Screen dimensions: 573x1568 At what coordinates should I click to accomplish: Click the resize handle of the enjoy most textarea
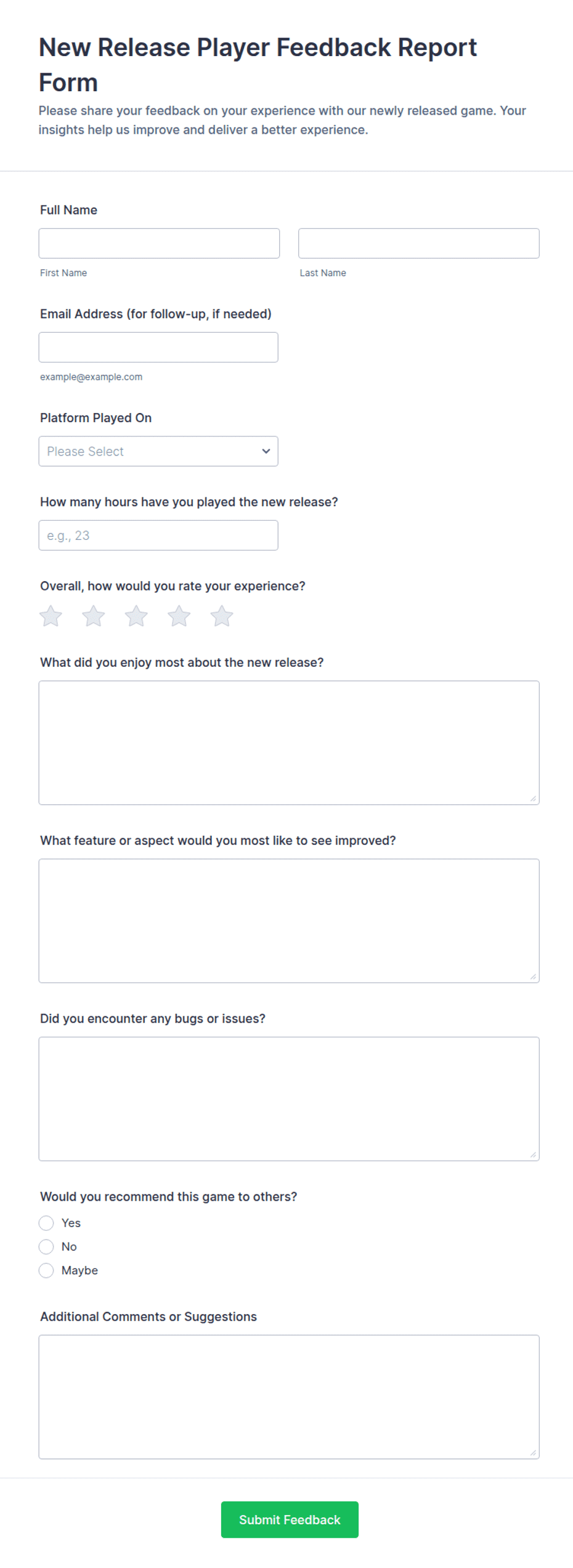(x=533, y=798)
